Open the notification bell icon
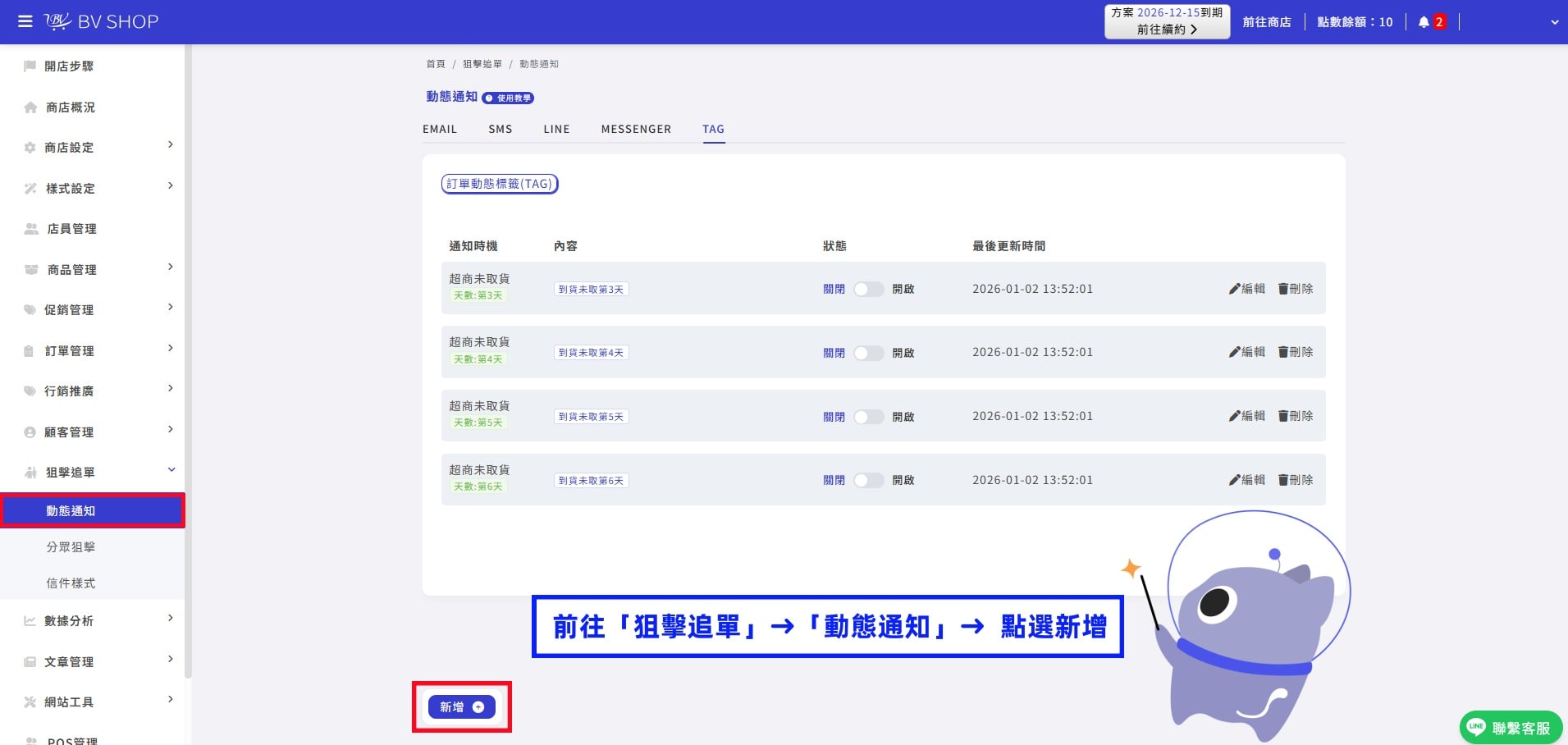 pyautogui.click(x=1424, y=22)
